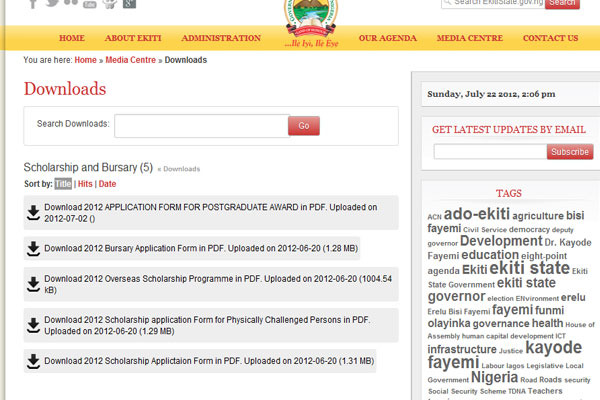
Task: Click download arrow for Postgraduate Award form
Action: [33, 213]
